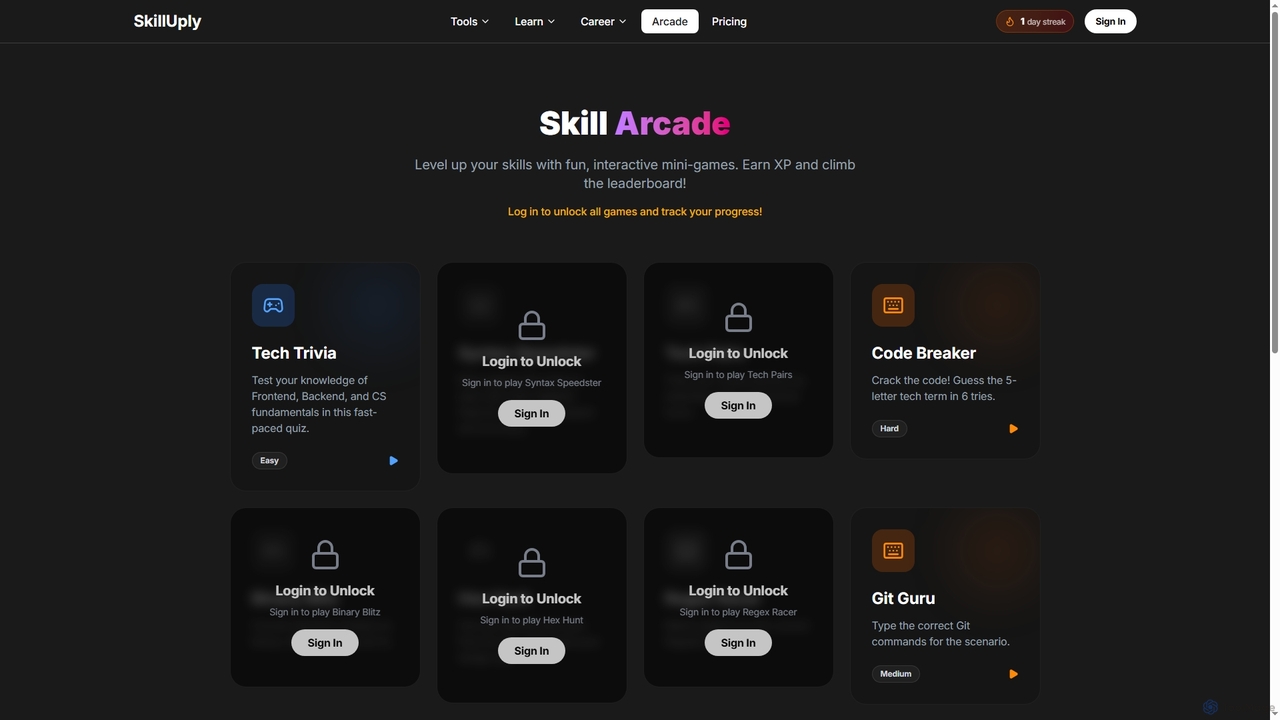This screenshot has height=720, width=1280.
Task: Click the SkillUply logo
Action: 167,21
